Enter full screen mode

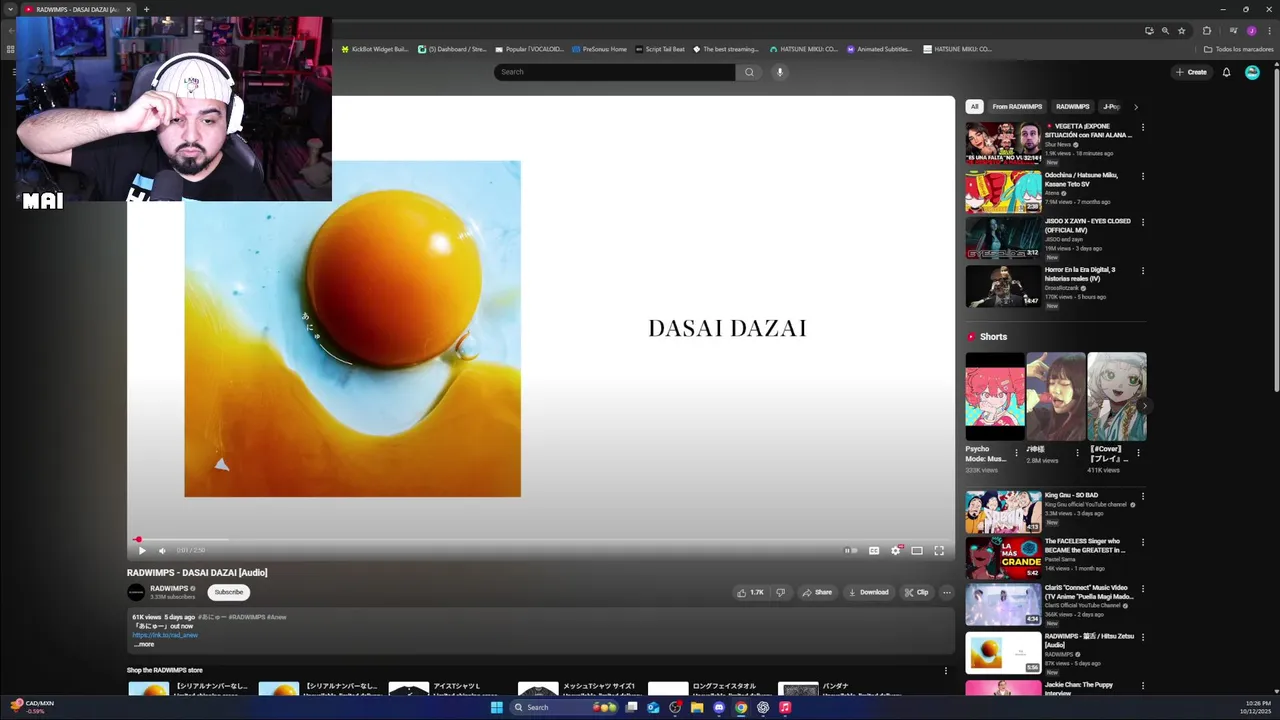pyautogui.click(x=939, y=550)
